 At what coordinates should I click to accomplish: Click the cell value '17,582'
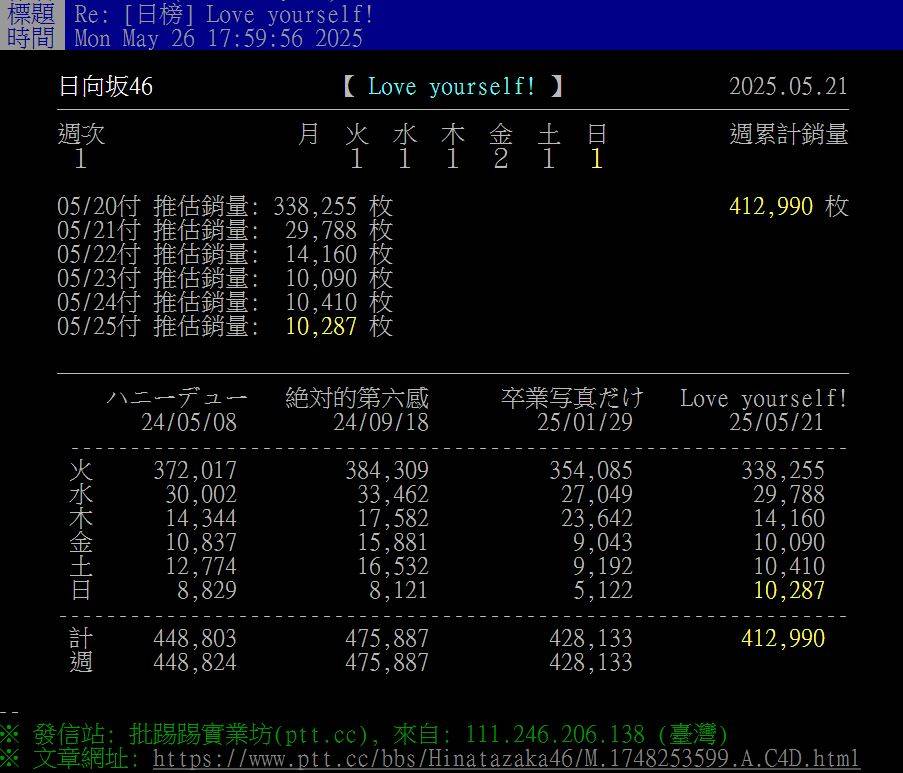393,518
